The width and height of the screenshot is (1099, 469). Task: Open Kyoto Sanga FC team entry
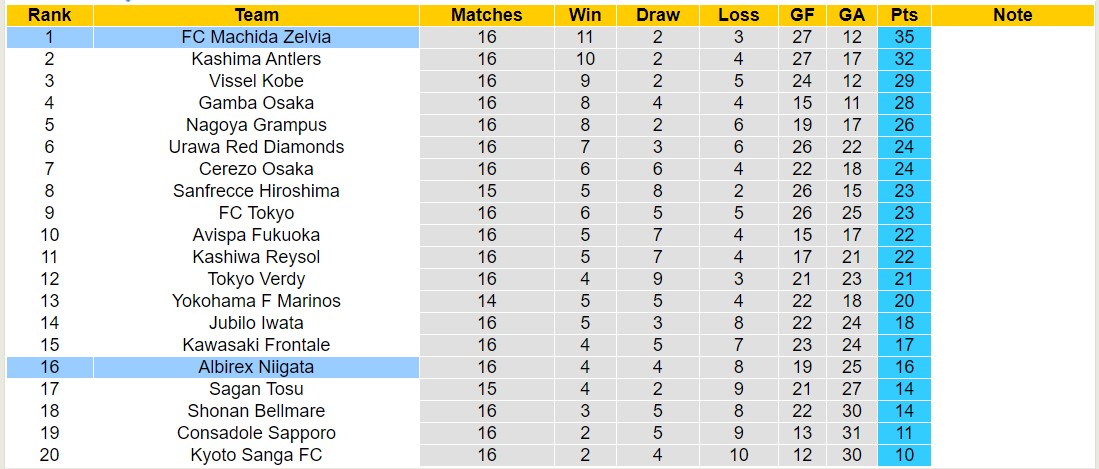256,455
